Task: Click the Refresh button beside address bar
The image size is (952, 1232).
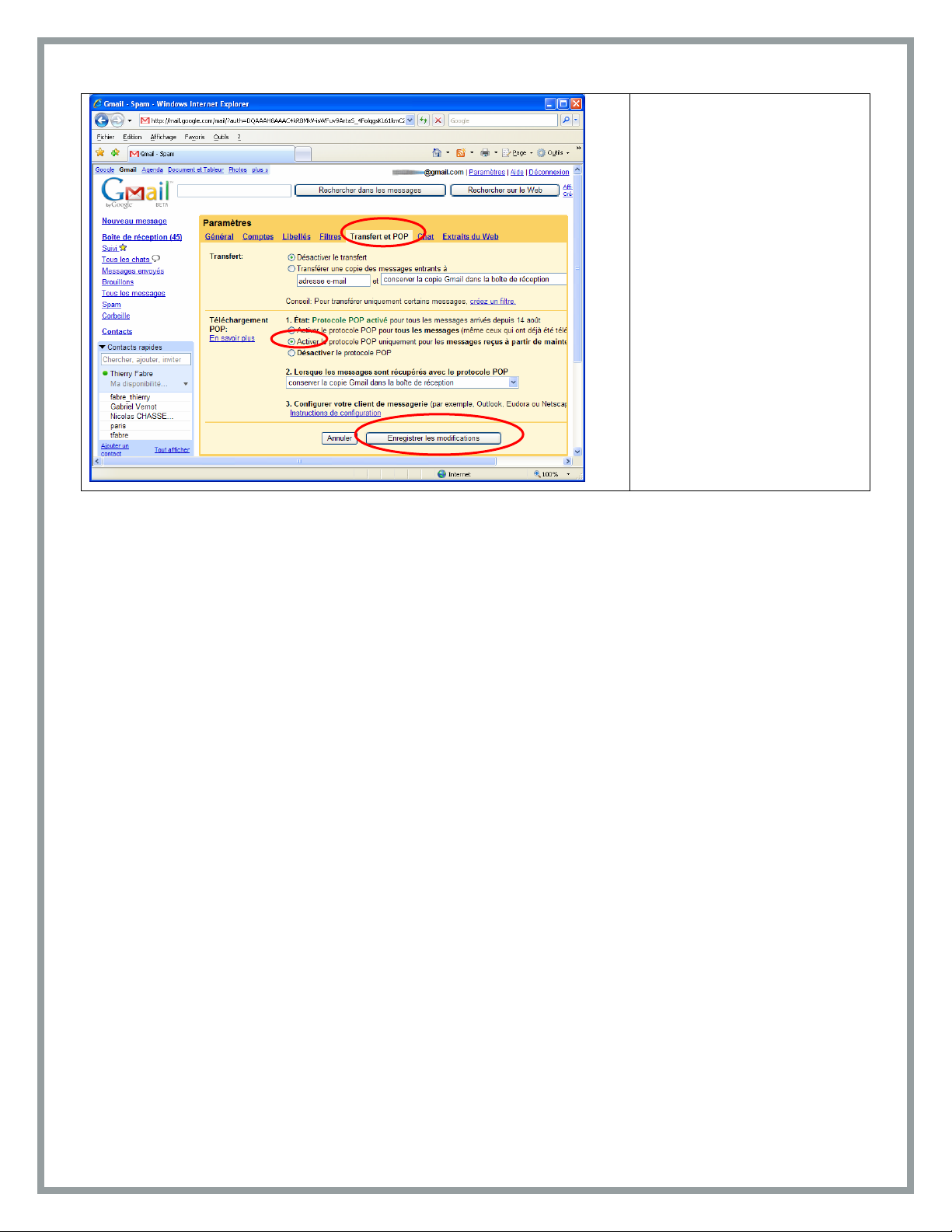Action: [424, 120]
